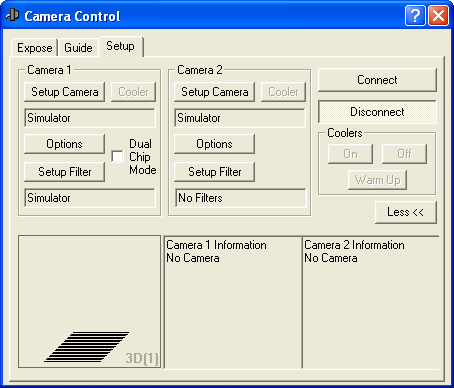Click the Cooler button in Camera 2
454x388 pixels.
(283, 92)
